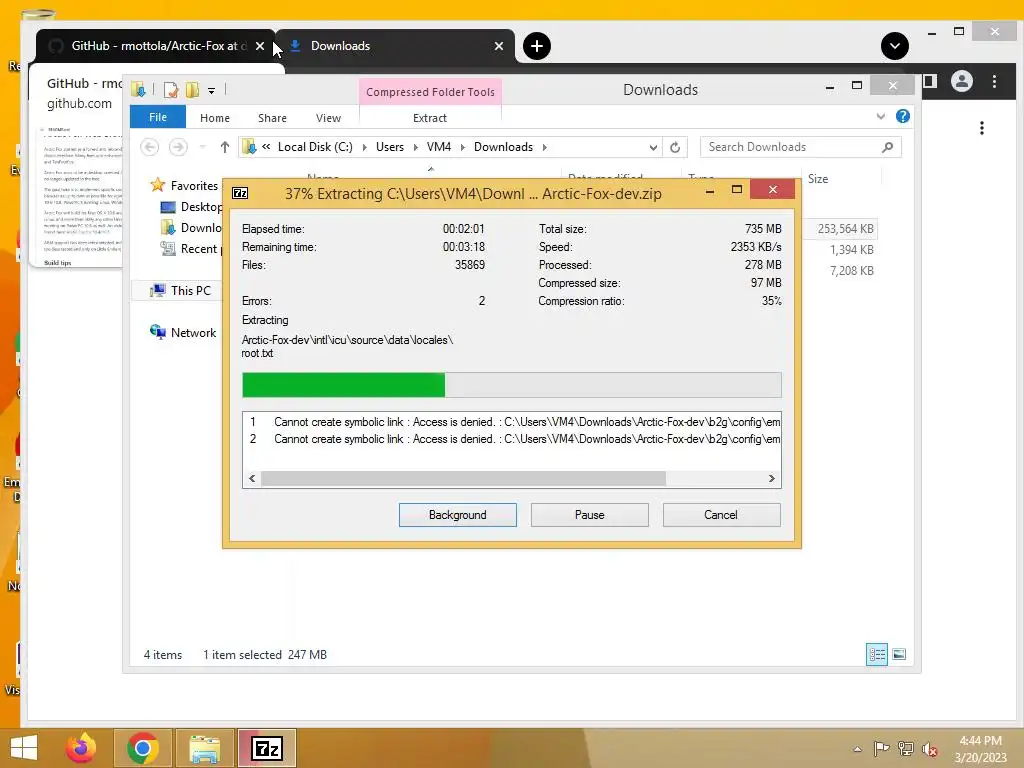The image size is (1024, 768).
Task: Open the Extract ribbon tab
Action: point(430,118)
